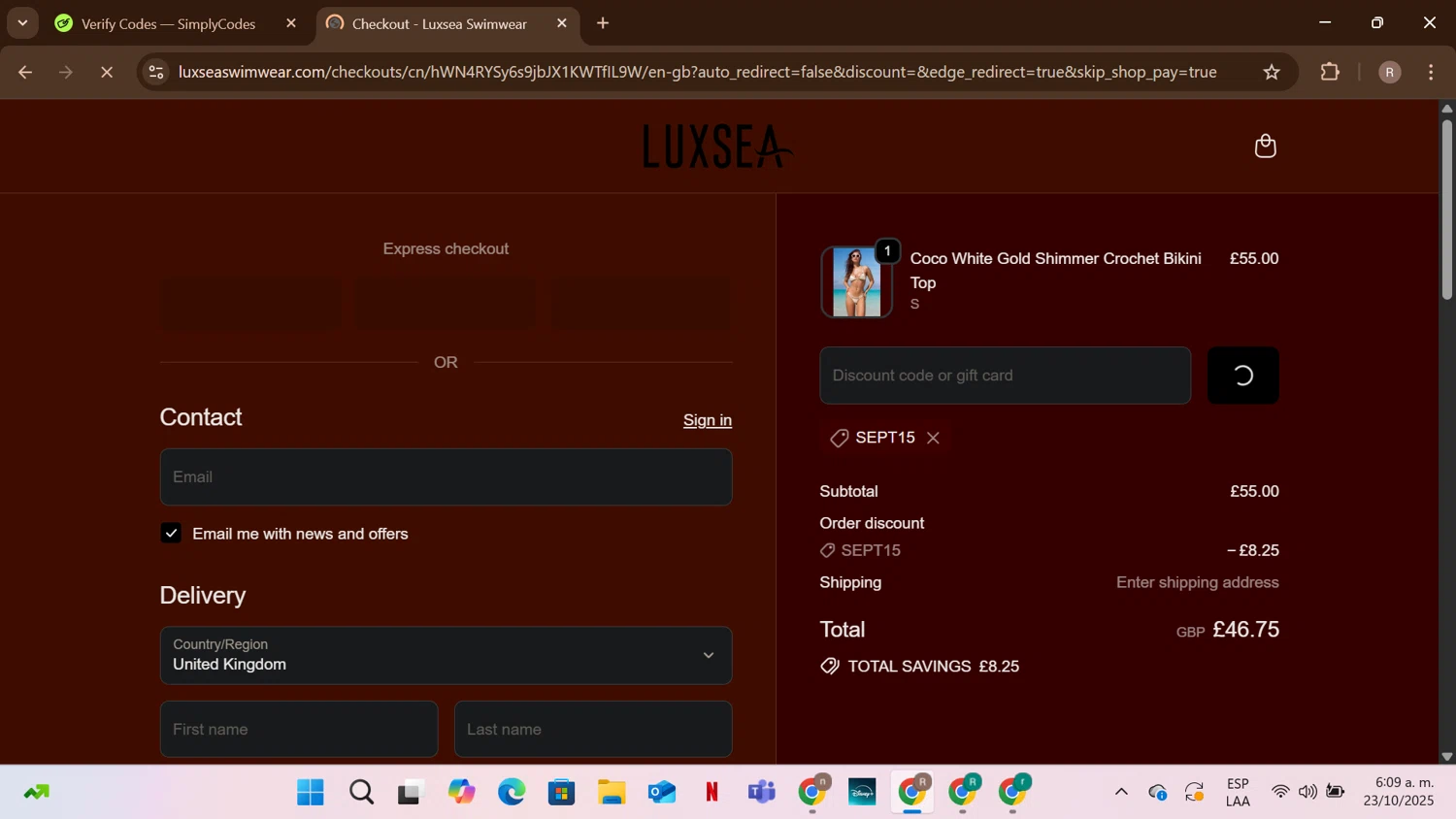Click the scroll down arrow

(x=1446, y=756)
